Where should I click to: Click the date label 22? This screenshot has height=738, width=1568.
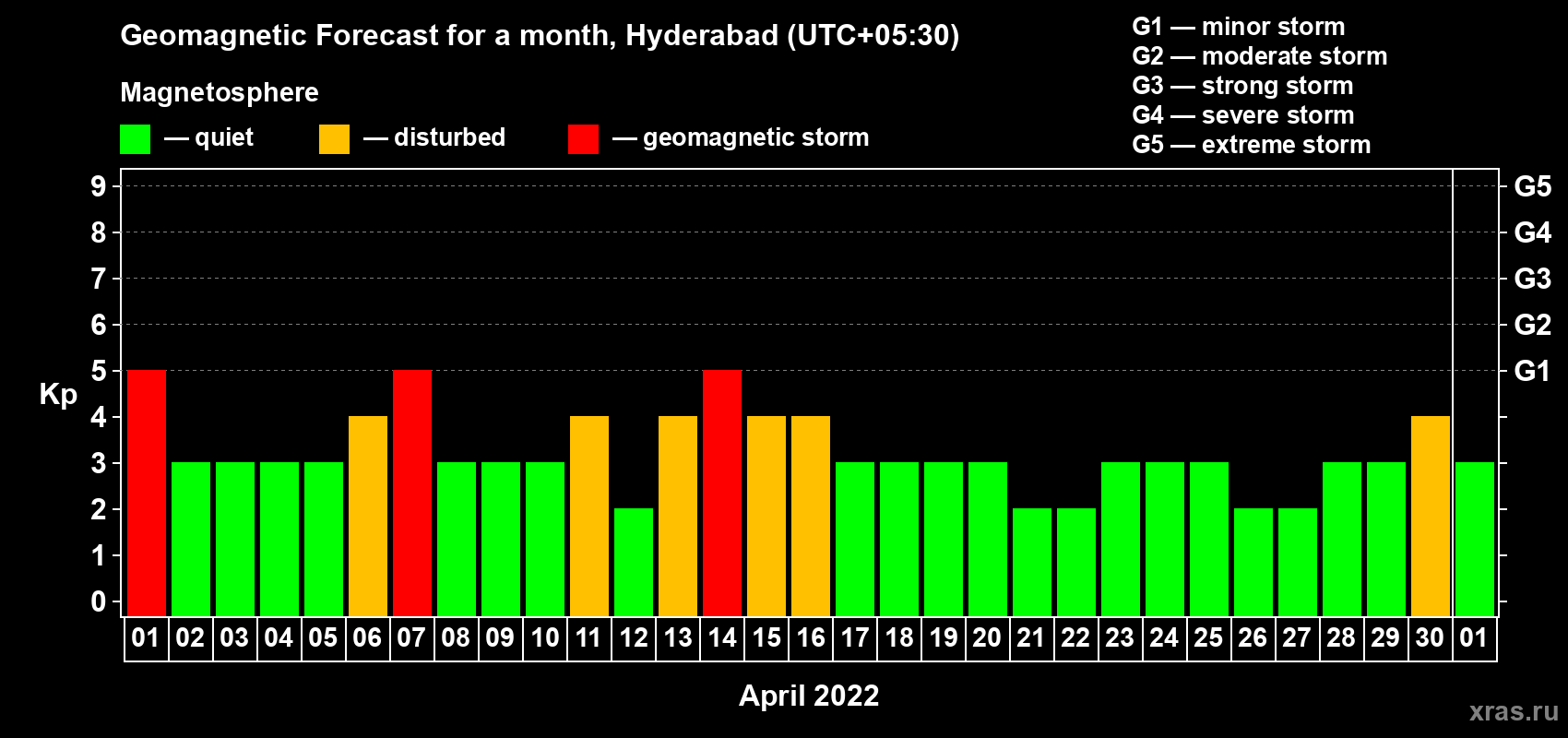tap(1075, 637)
